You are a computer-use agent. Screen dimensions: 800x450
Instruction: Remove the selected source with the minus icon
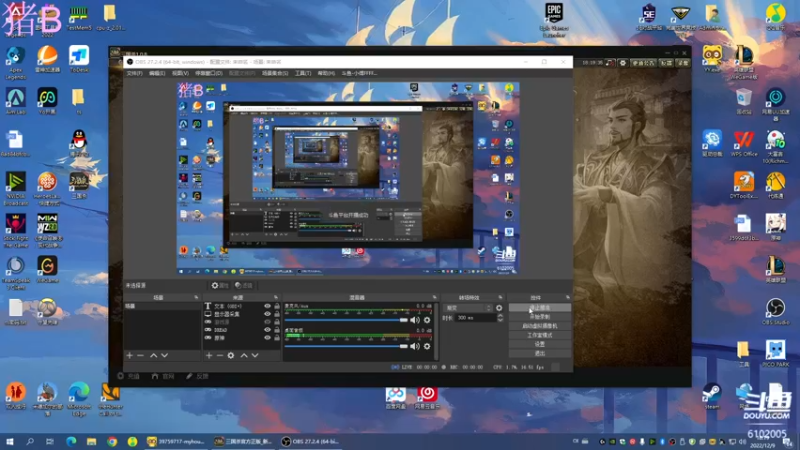pos(219,355)
